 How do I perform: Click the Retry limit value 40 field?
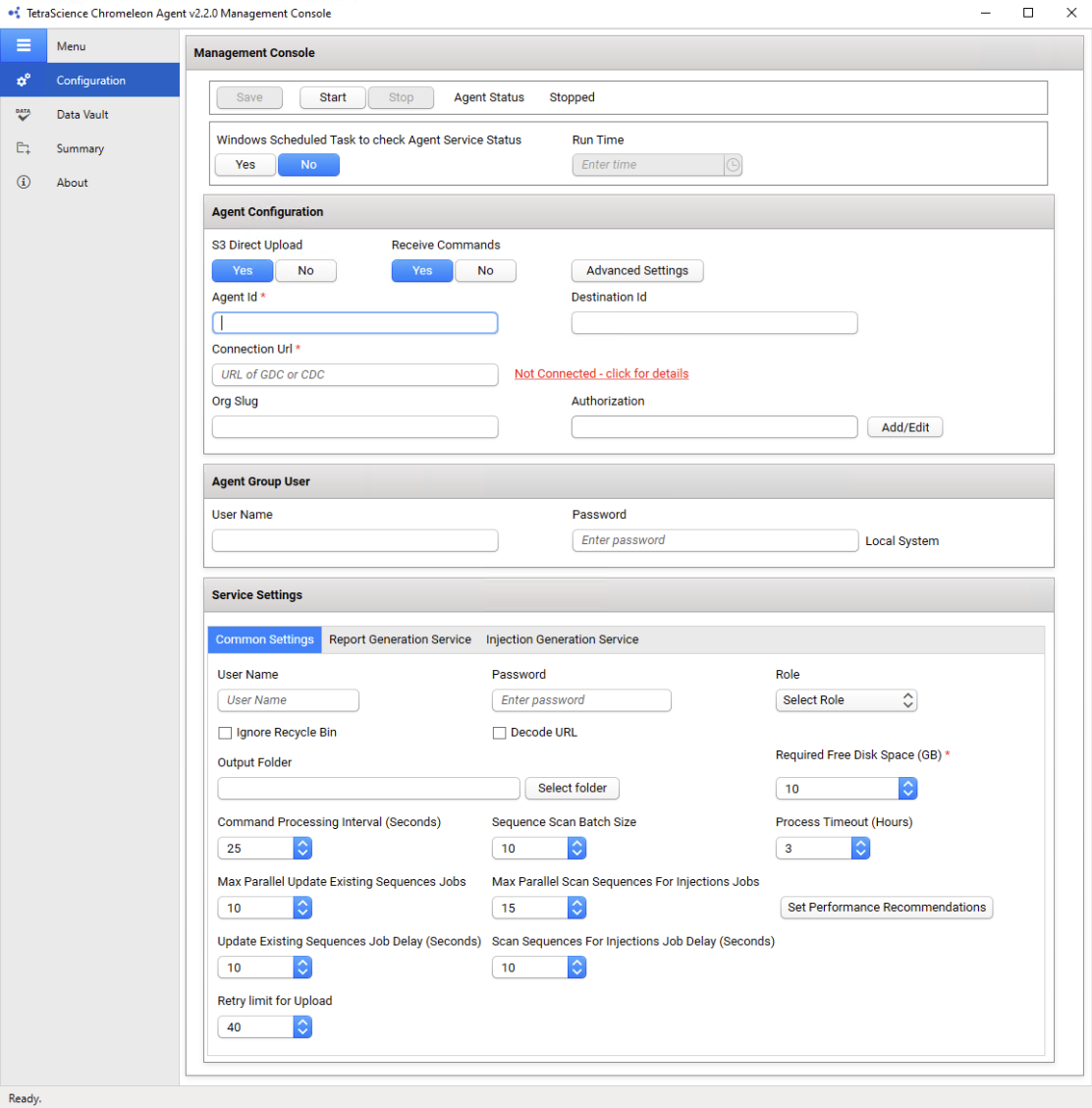point(255,1027)
